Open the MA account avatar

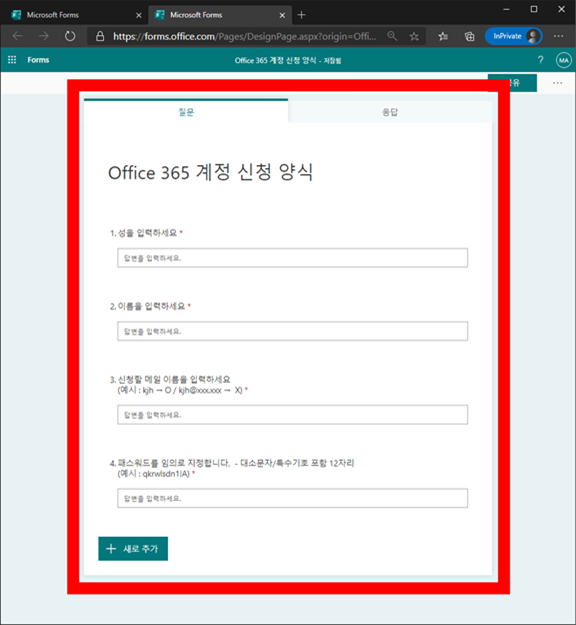(x=564, y=60)
